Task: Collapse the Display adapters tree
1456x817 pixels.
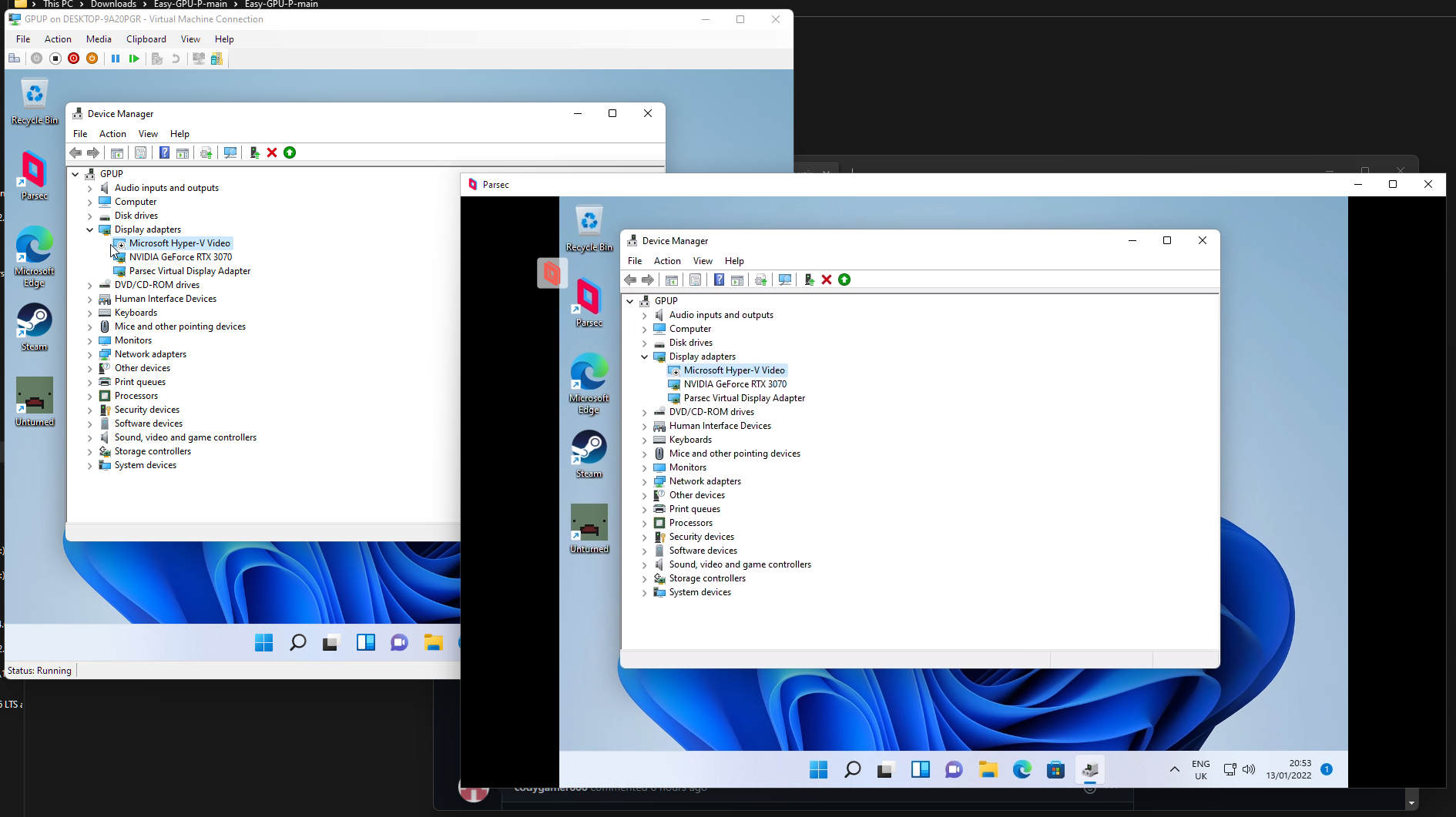Action: click(x=645, y=357)
